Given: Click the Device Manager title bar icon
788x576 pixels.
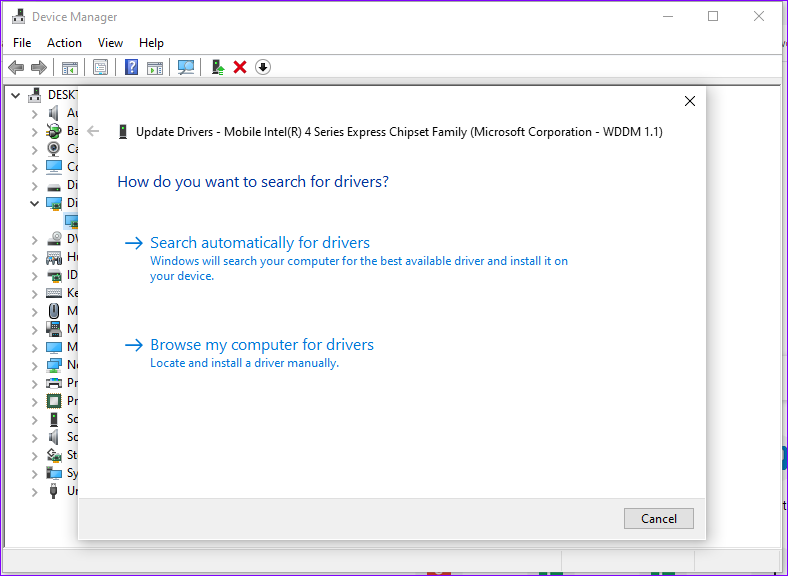Looking at the screenshot, I should [x=19, y=17].
